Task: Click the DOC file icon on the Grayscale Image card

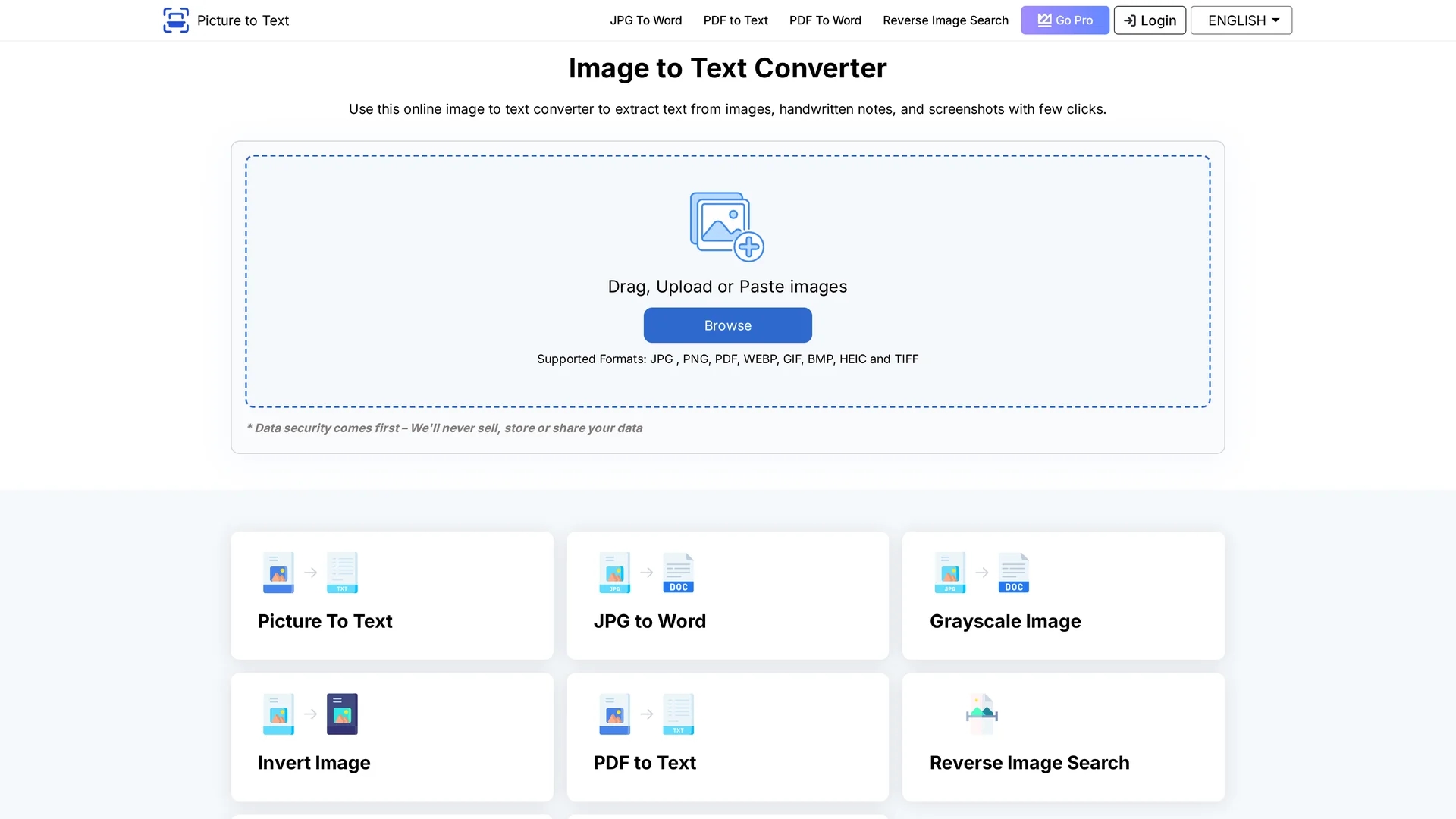Action: 1014,573
